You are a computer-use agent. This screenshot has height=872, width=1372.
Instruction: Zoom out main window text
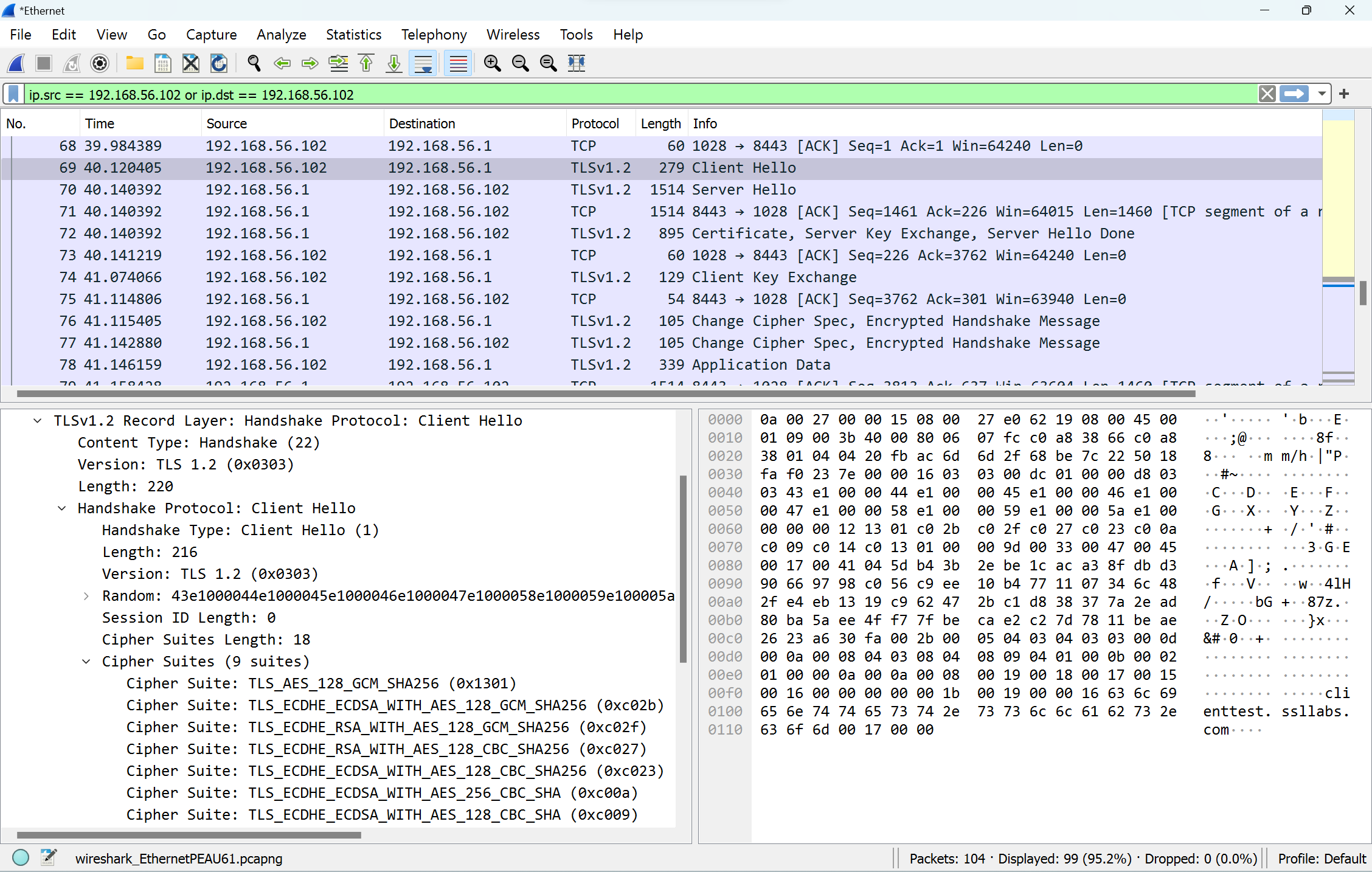[x=520, y=63]
